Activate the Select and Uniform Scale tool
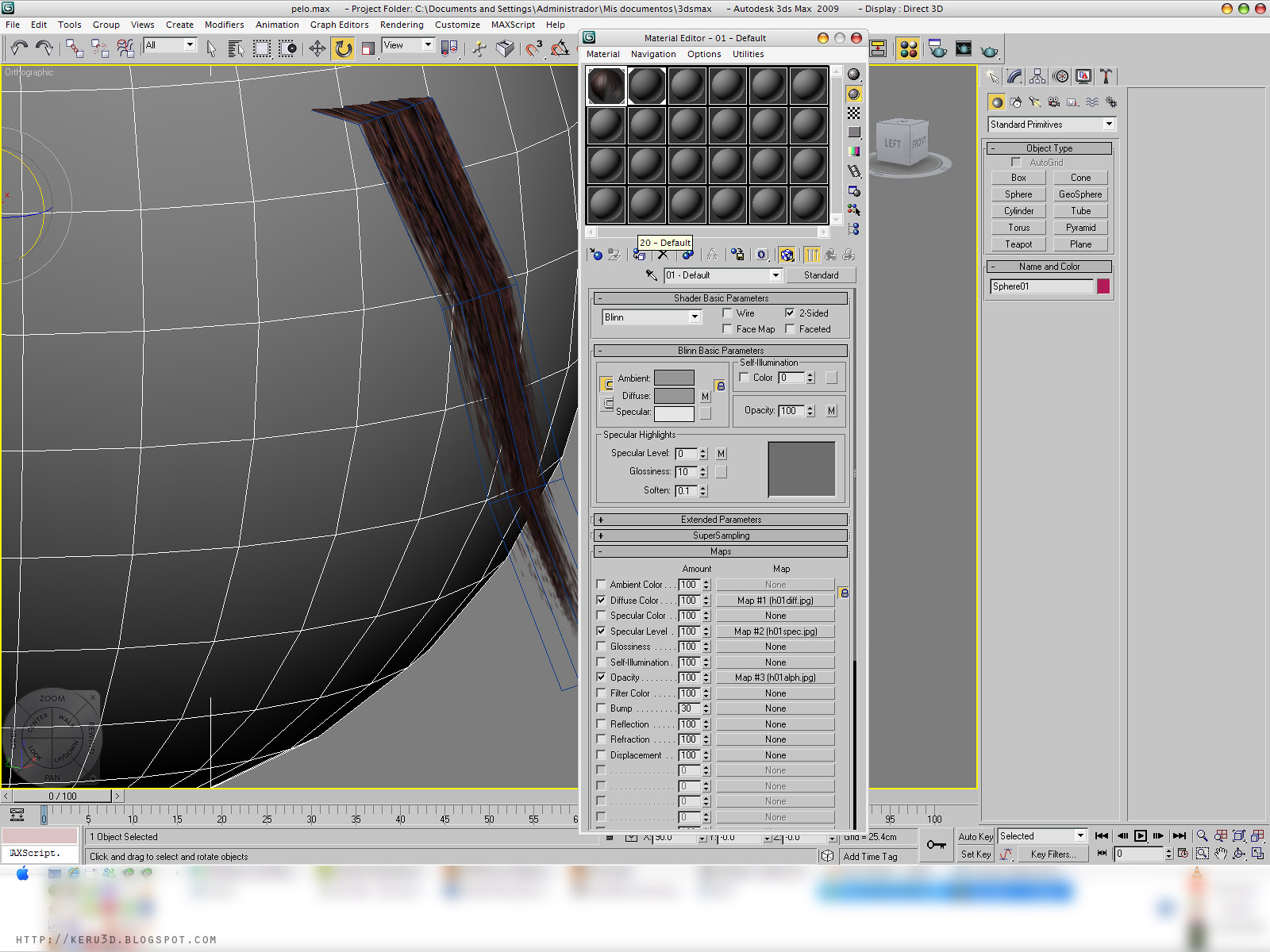The image size is (1270, 952). pyautogui.click(x=368, y=48)
